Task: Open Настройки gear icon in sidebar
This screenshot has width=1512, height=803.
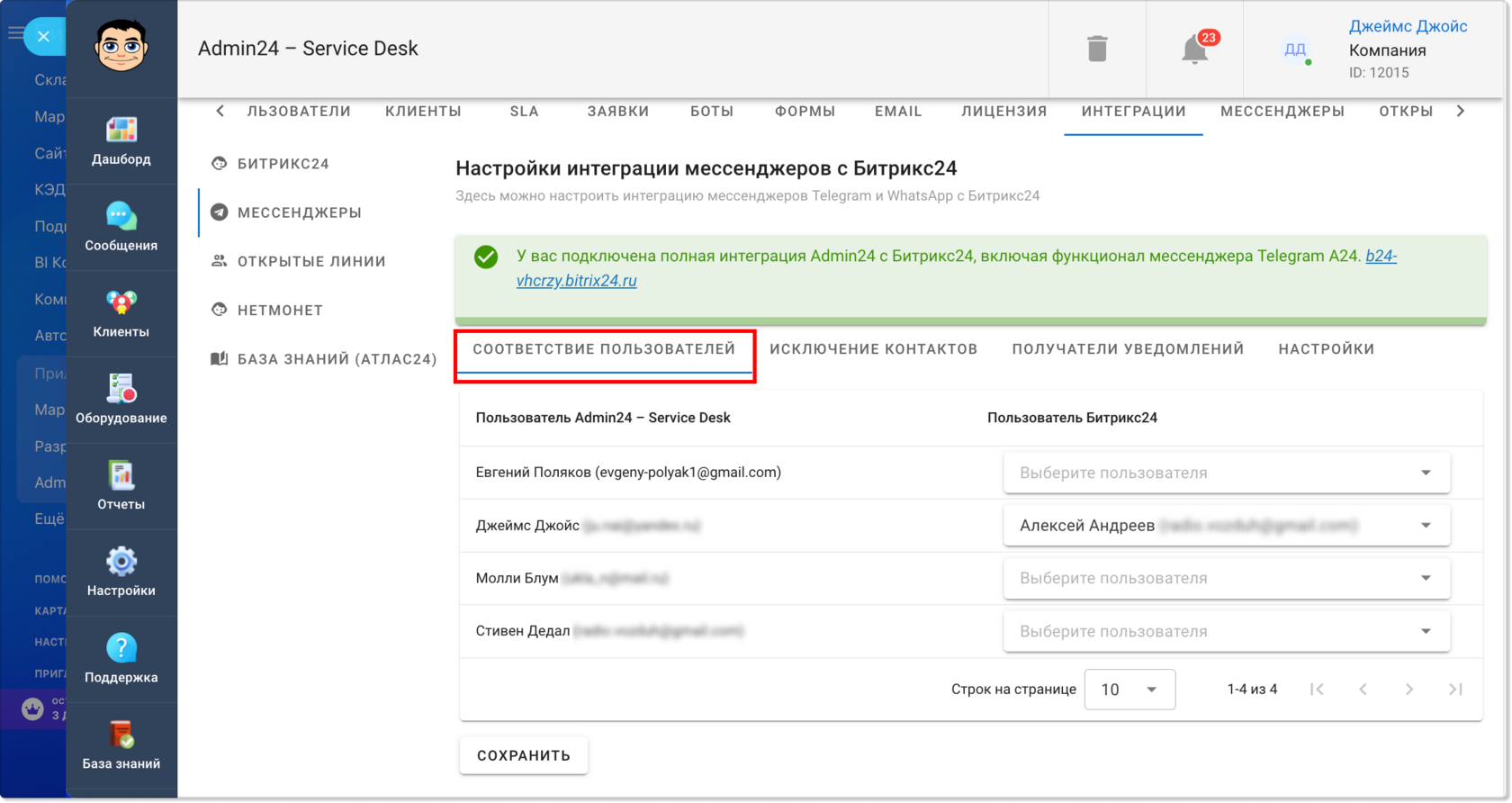Action: [121, 562]
